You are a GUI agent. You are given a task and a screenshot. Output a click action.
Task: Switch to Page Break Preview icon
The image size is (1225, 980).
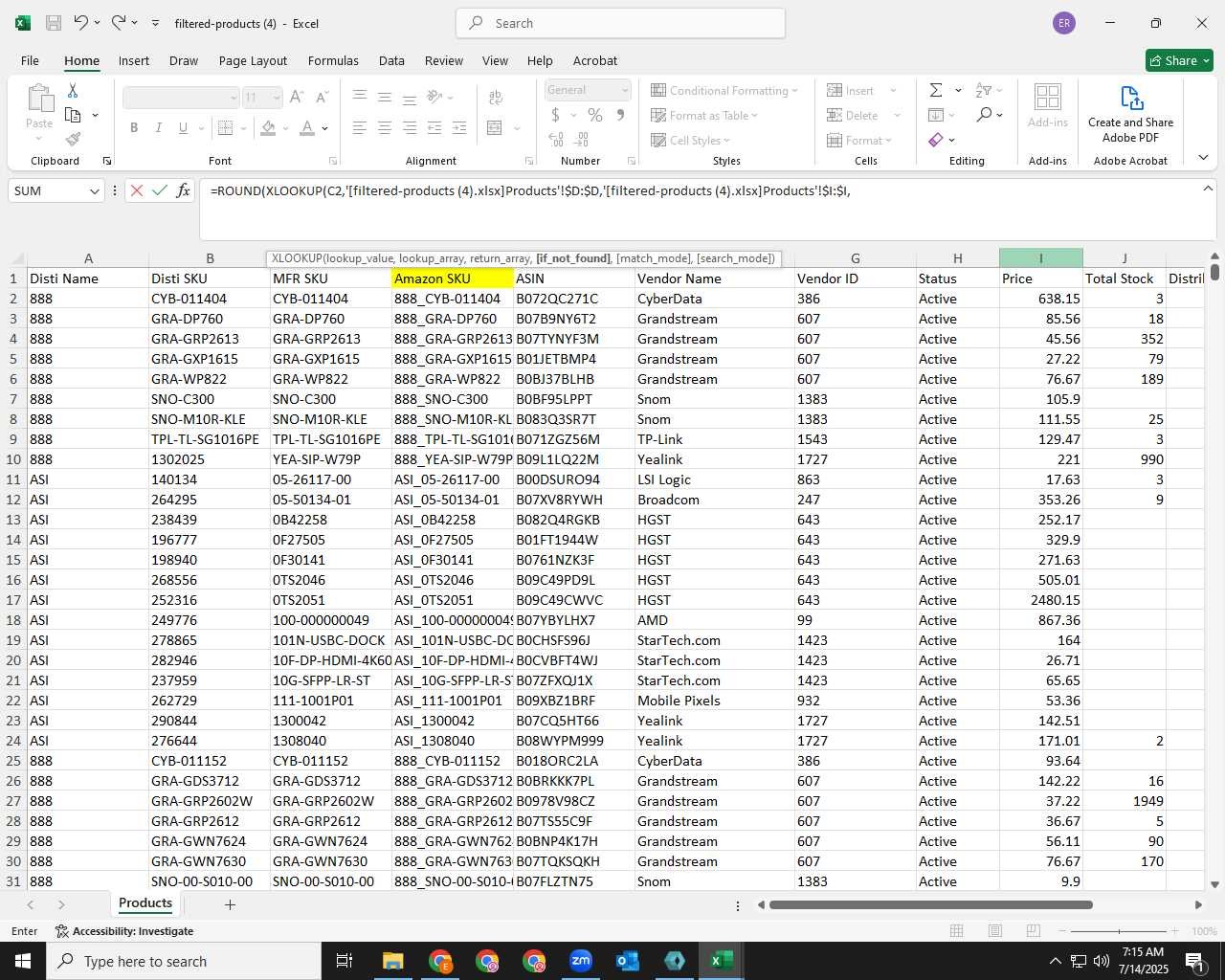coord(1033,931)
